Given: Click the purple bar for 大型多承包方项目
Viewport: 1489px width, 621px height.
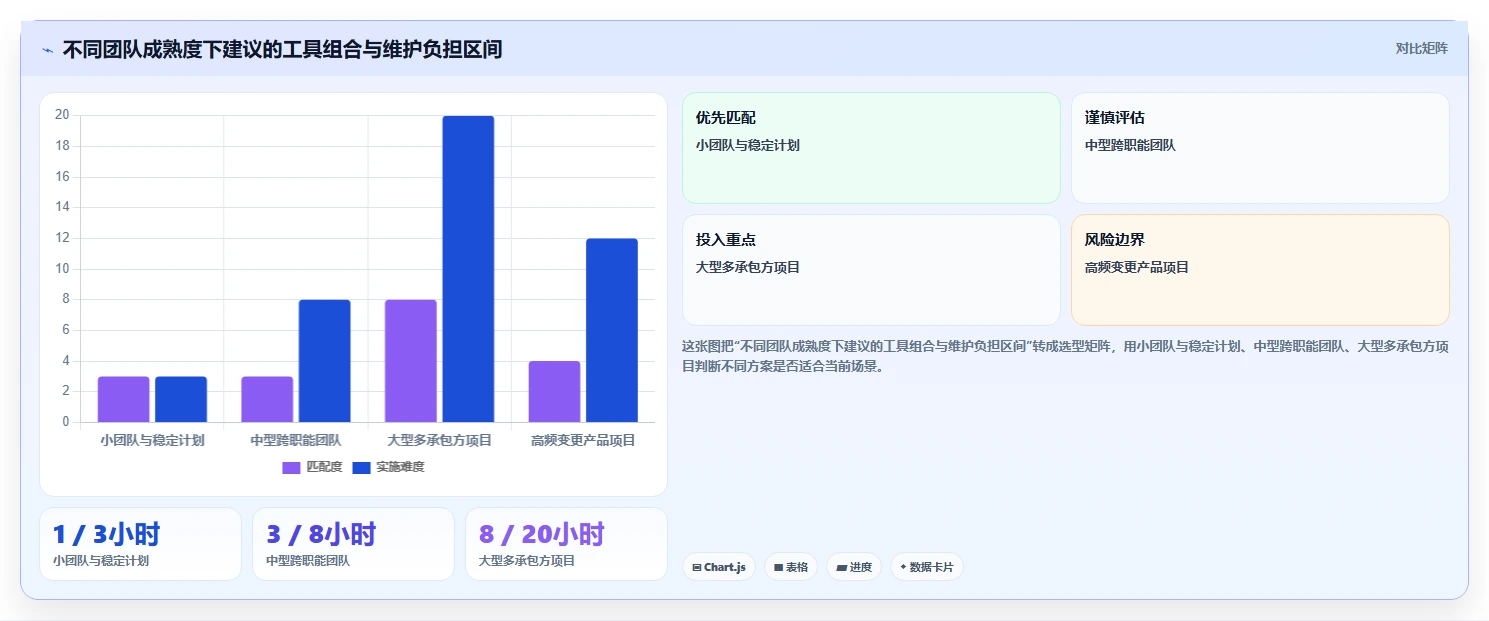Looking at the screenshot, I should [x=411, y=361].
